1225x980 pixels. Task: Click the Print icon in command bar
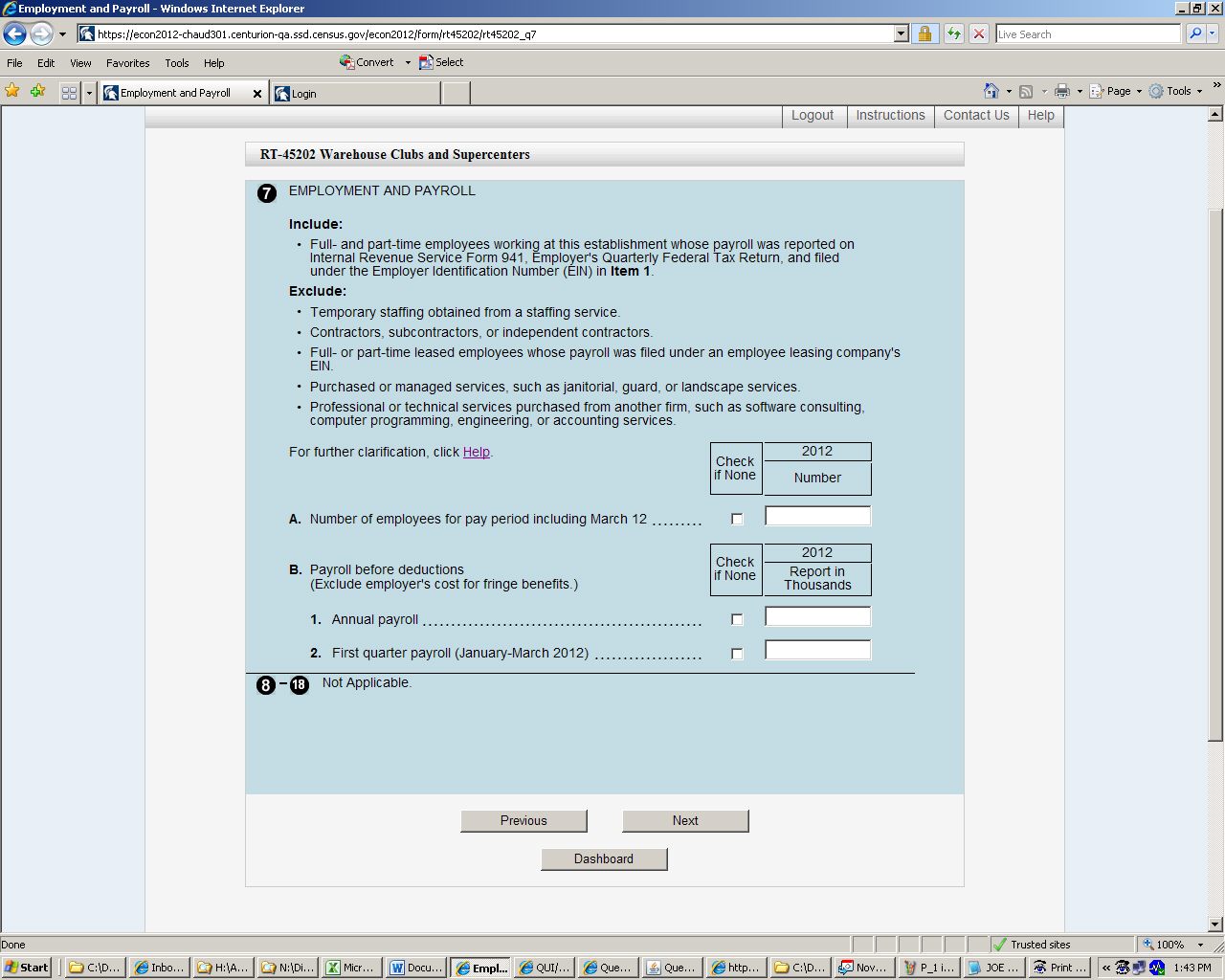[1061, 91]
